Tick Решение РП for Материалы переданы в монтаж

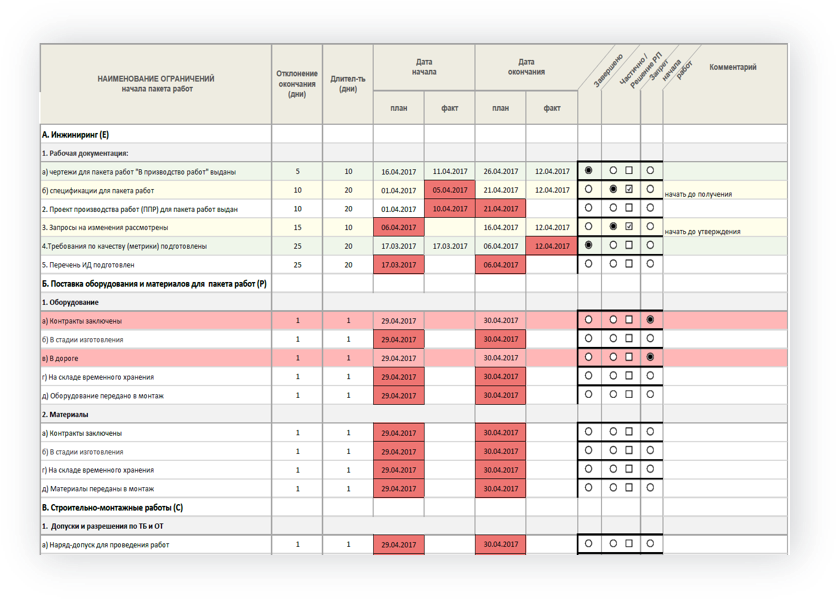(629, 487)
